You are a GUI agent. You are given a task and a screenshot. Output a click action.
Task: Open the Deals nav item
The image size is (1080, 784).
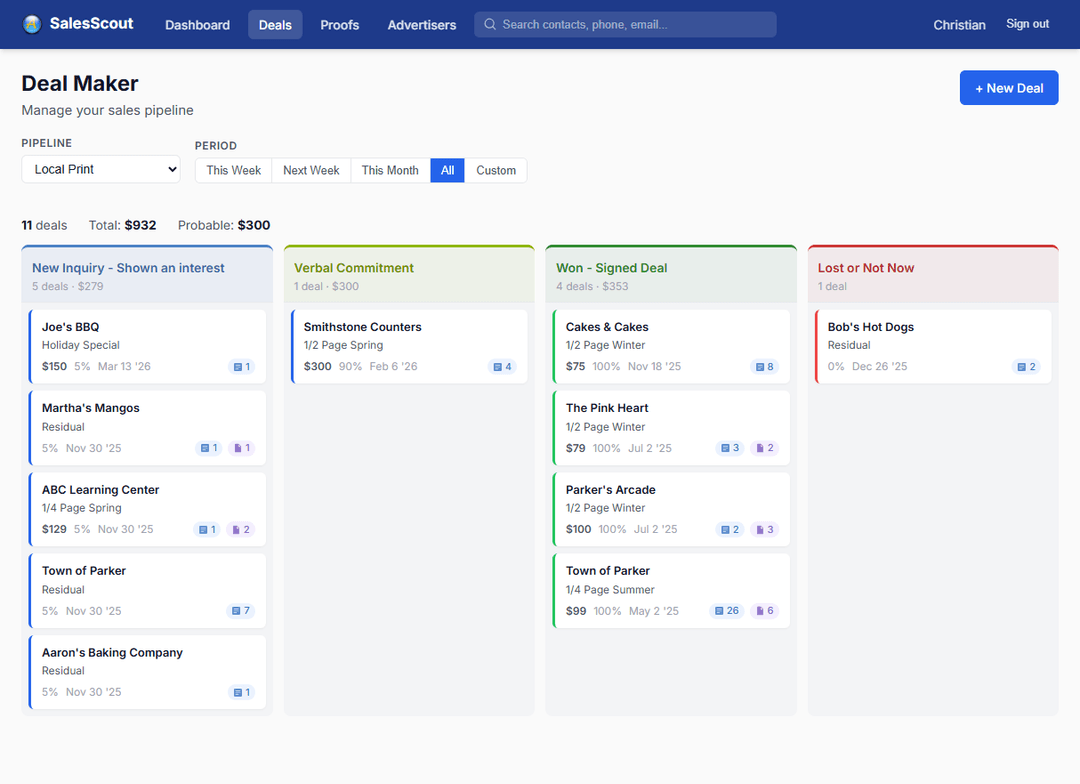click(276, 25)
